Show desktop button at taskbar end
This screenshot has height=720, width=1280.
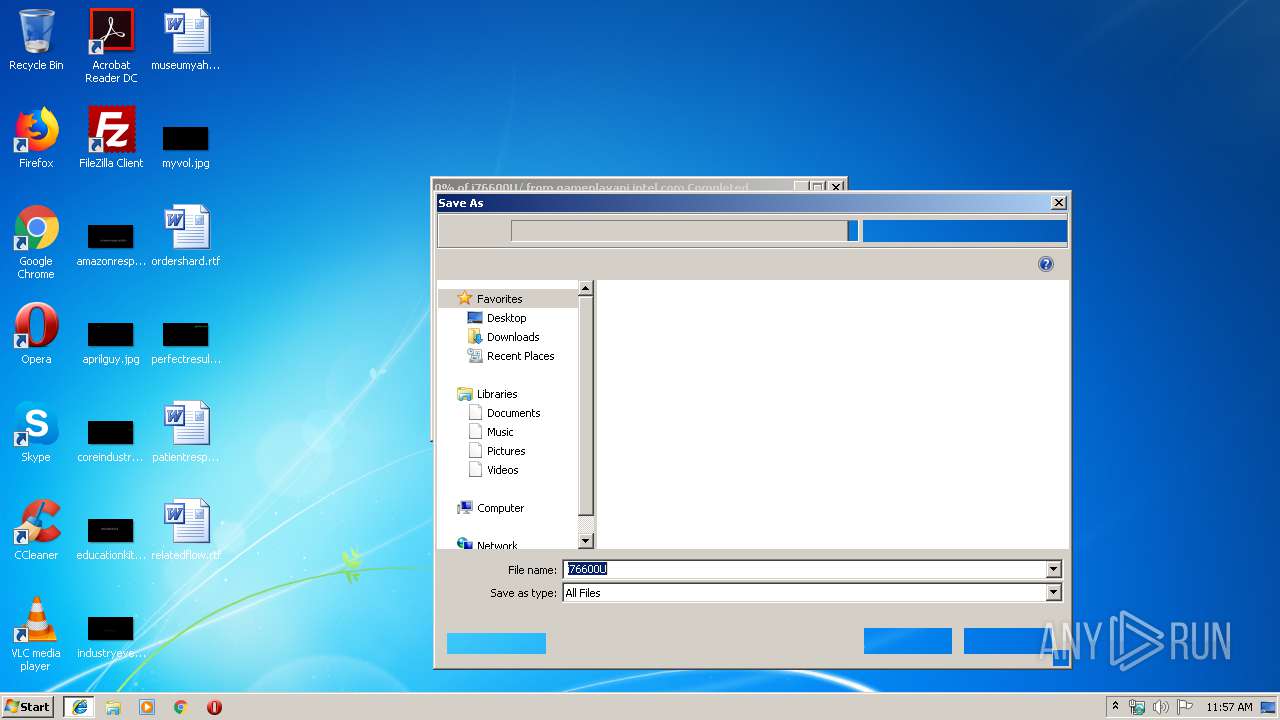point(1270,707)
